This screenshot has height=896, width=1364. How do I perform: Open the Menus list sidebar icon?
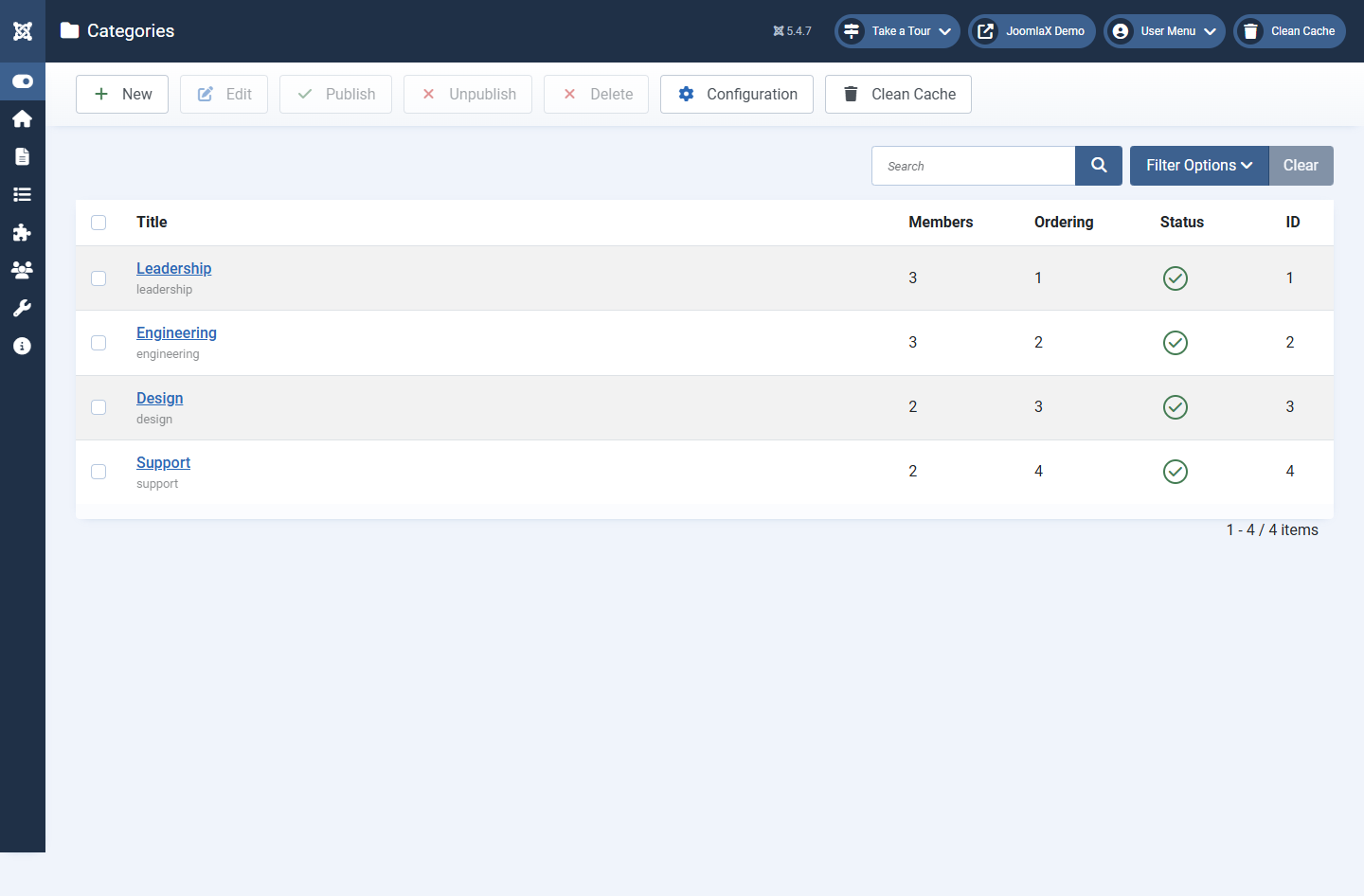pyautogui.click(x=23, y=194)
